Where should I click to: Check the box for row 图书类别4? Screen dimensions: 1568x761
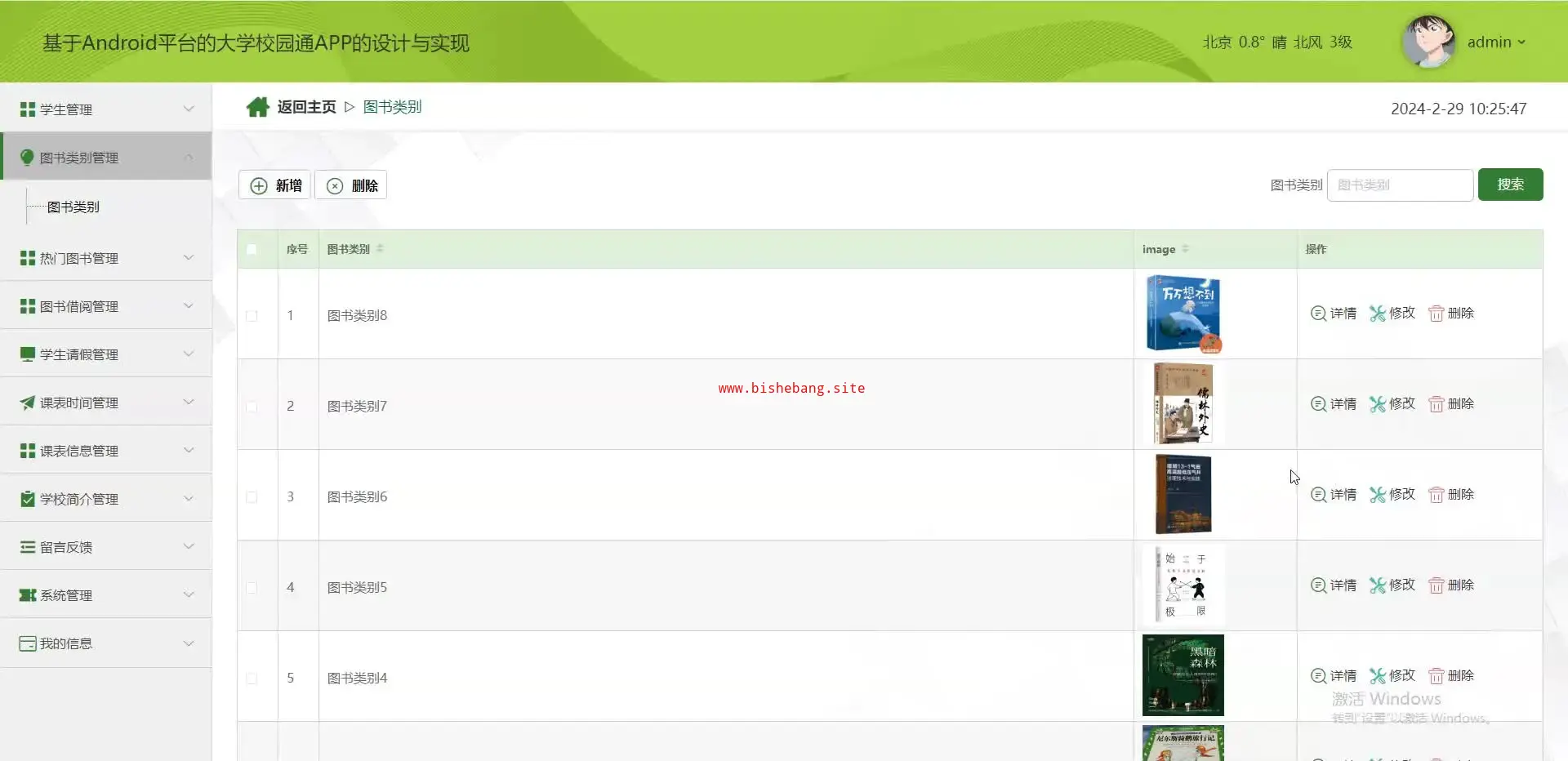252,679
